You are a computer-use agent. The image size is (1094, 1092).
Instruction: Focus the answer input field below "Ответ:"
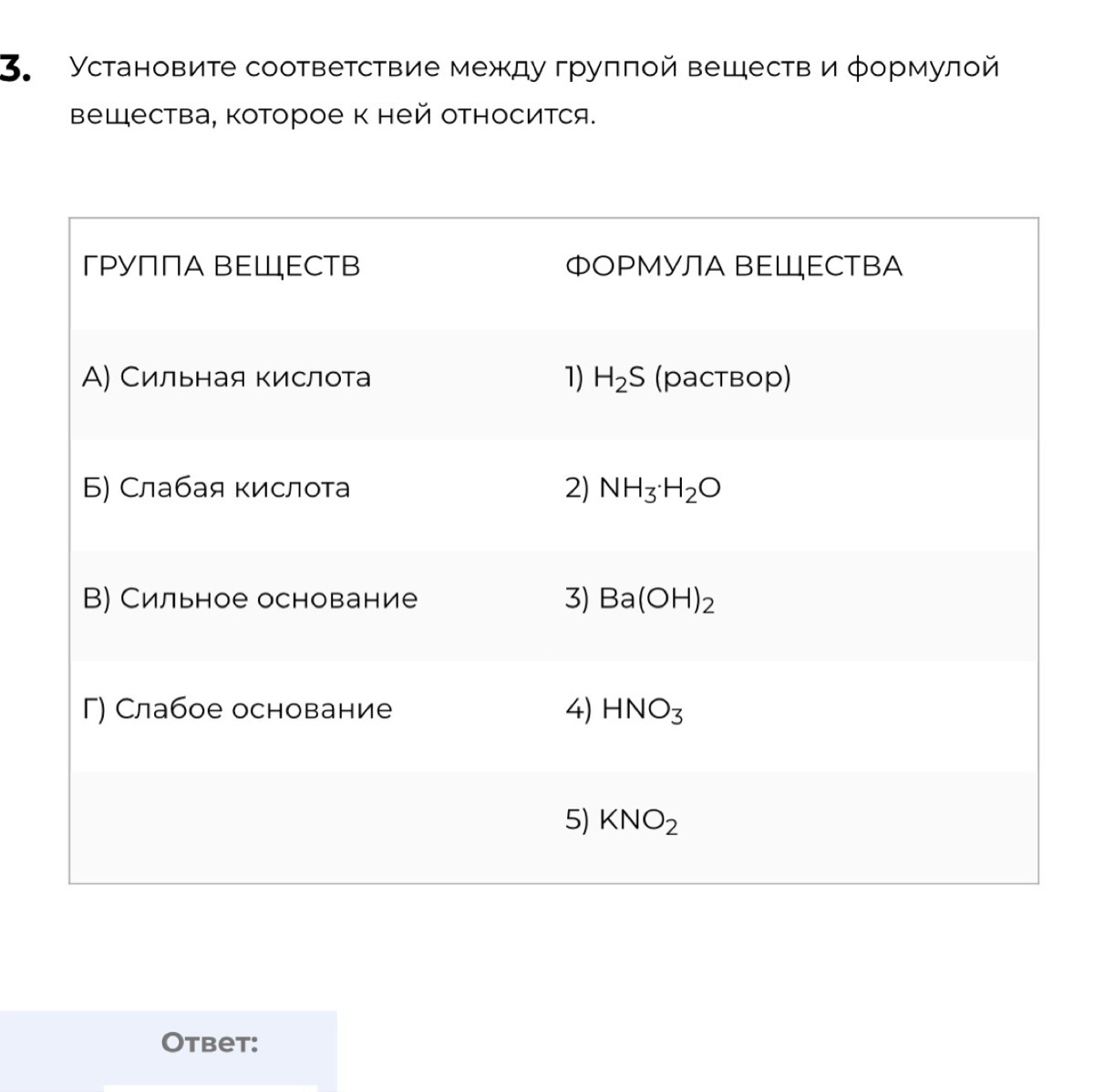coord(210,1087)
